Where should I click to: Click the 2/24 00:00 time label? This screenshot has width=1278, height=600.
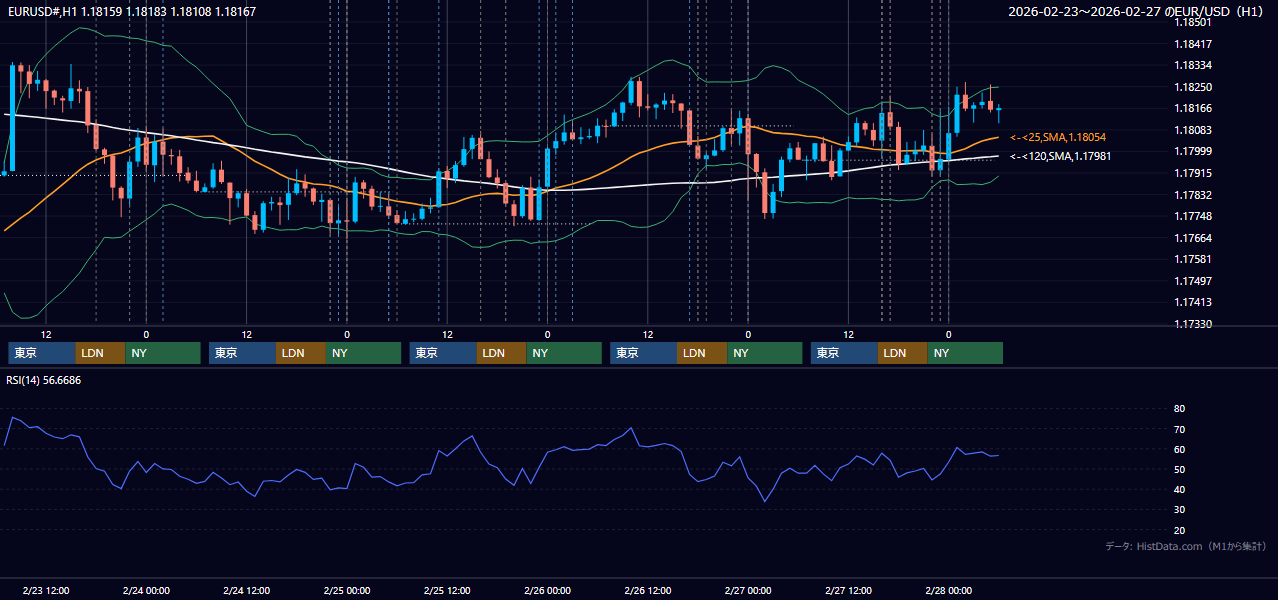(x=146, y=590)
